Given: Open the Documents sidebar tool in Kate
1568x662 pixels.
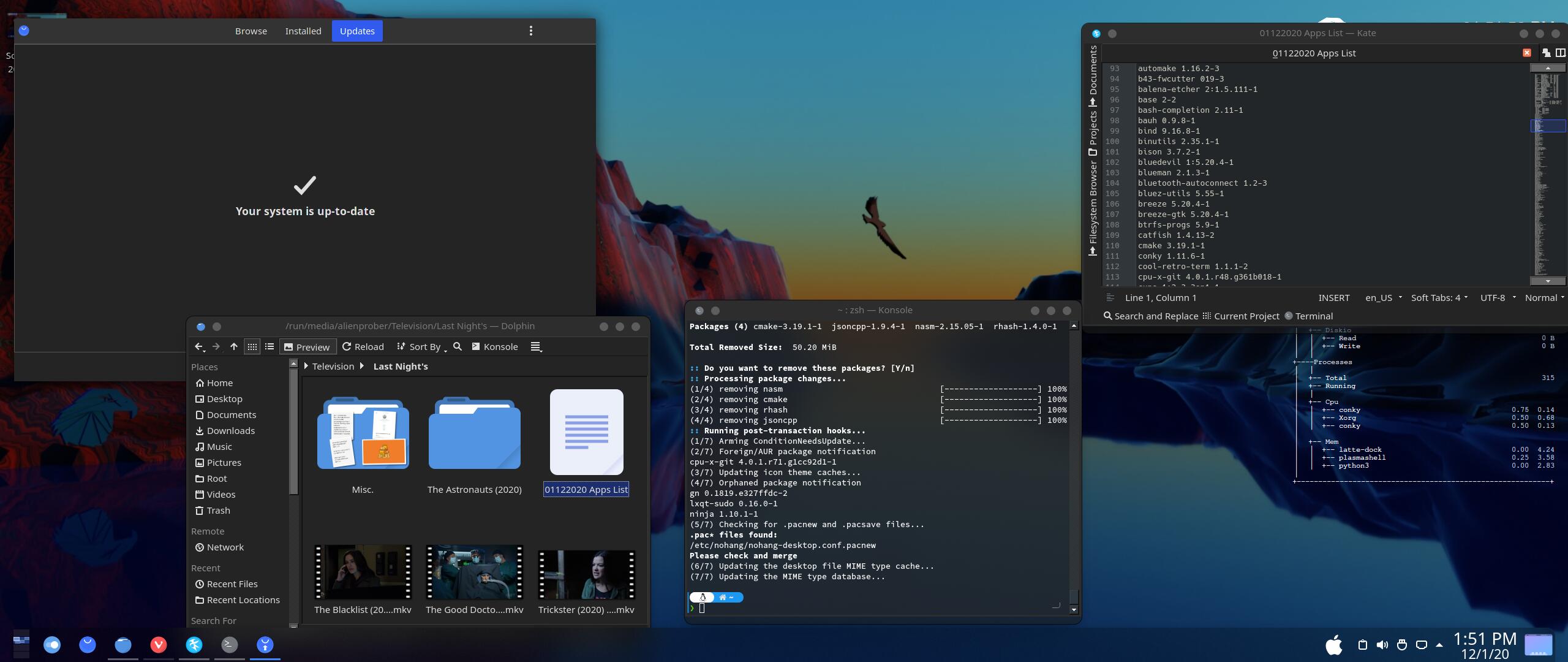Looking at the screenshot, I should tap(1095, 74).
